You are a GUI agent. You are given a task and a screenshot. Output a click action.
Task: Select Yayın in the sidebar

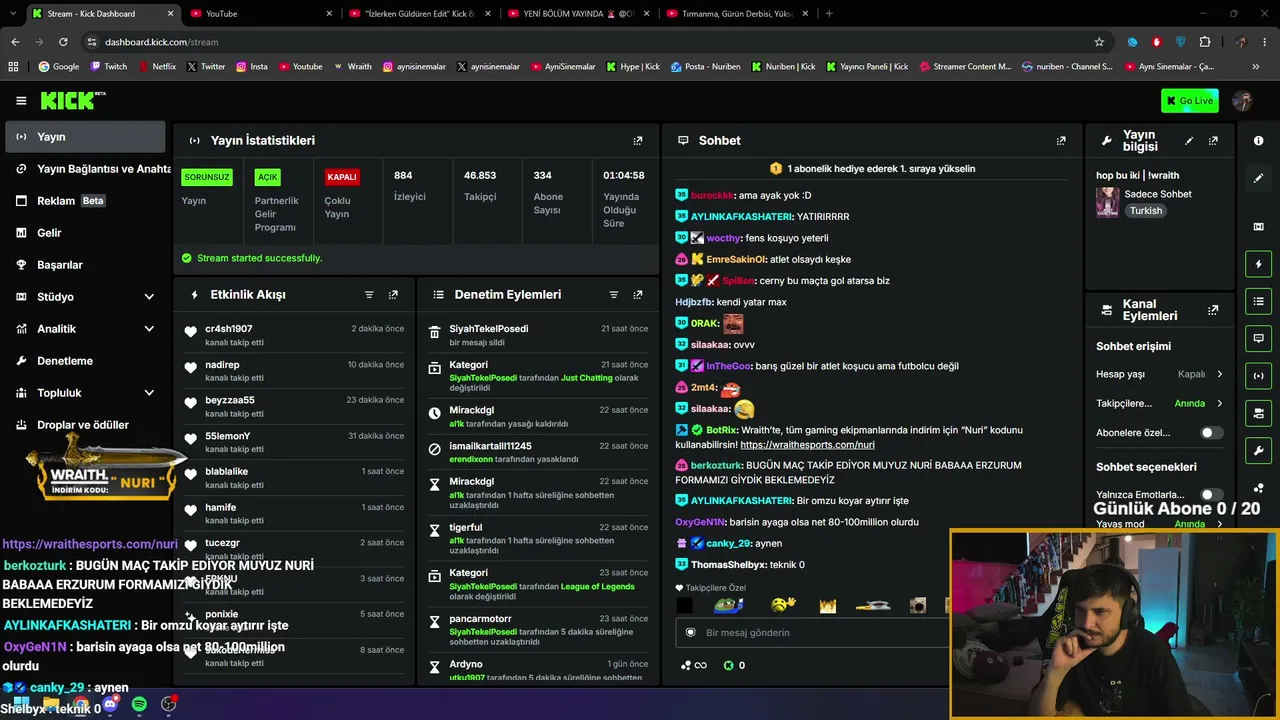pyautogui.click(x=85, y=137)
